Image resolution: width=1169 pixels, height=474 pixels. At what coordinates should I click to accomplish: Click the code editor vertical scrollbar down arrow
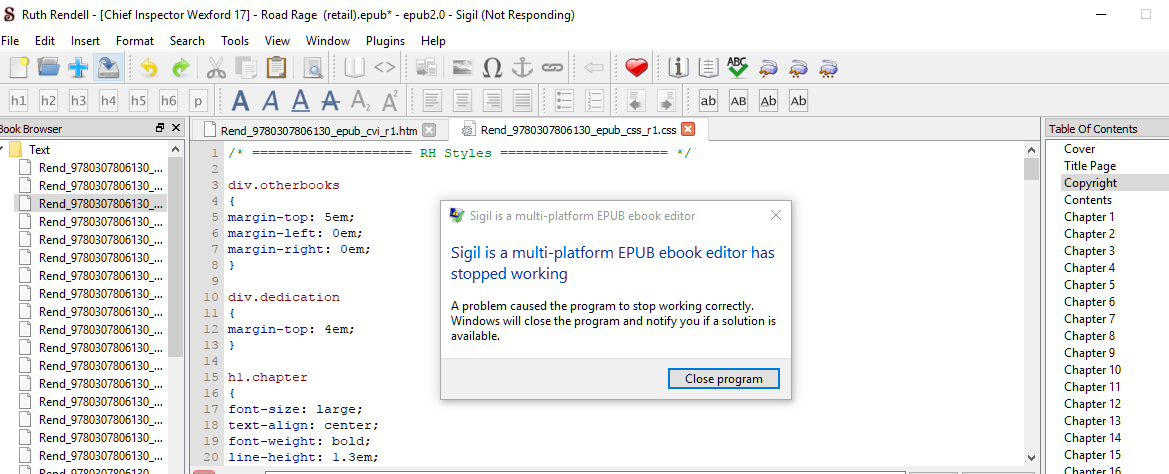click(x=1031, y=458)
